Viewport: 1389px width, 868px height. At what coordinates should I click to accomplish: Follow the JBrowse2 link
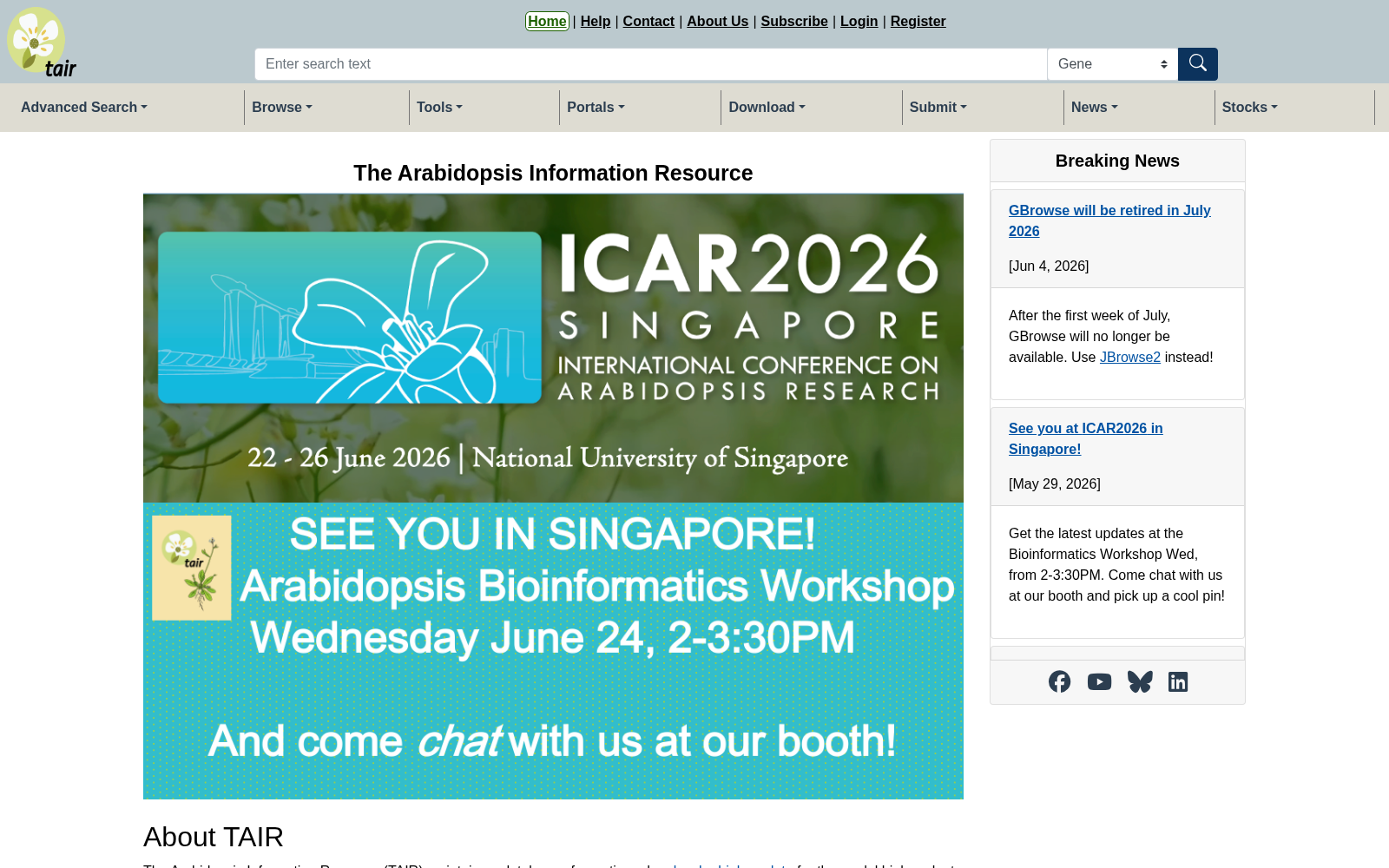(x=1130, y=357)
